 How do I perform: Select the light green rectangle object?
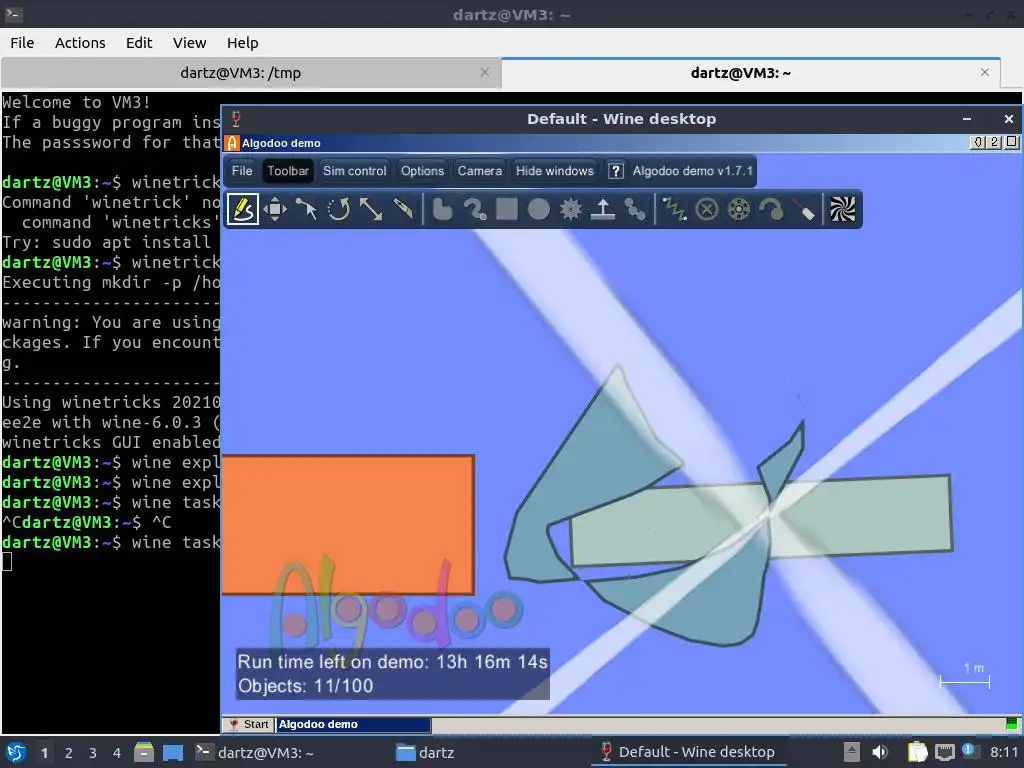click(862, 516)
